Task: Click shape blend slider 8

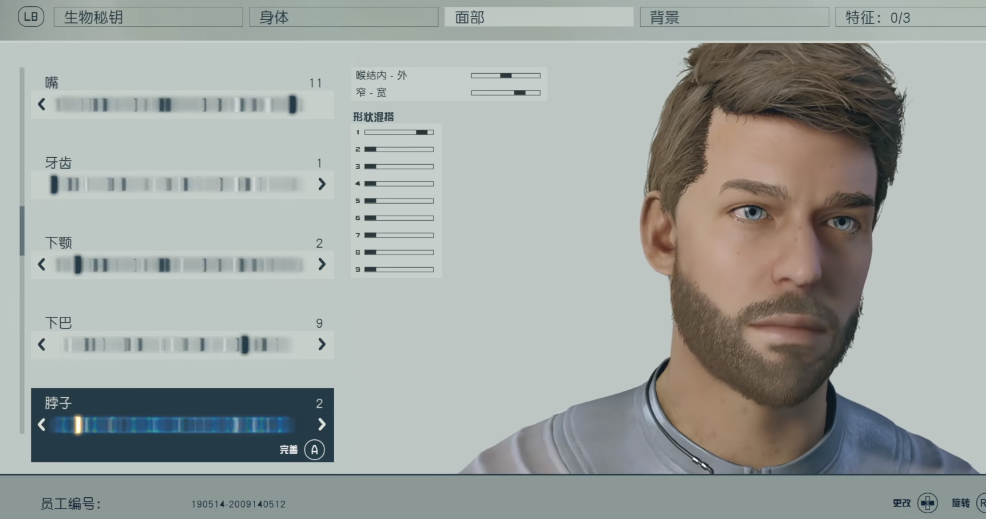Action: [x=399, y=252]
